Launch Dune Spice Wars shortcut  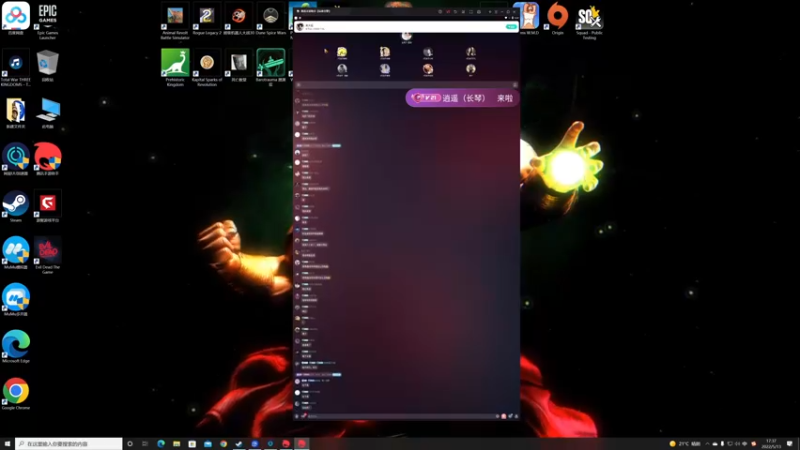pos(270,18)
